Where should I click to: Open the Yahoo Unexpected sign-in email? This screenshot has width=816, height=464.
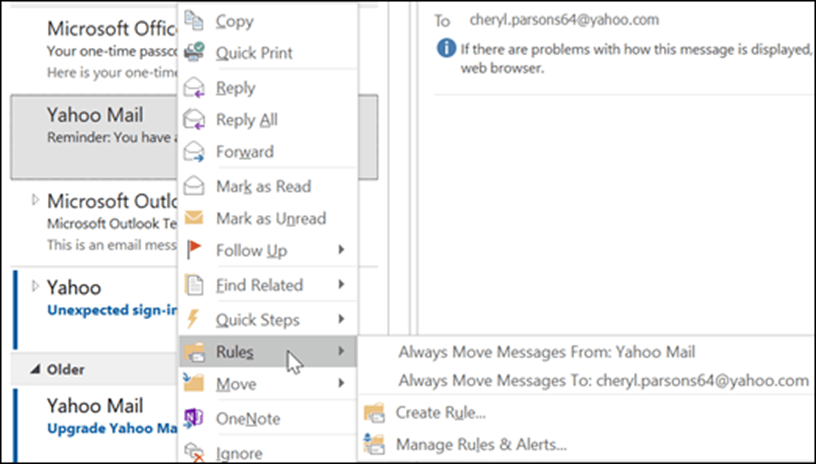tap(95, 308)
